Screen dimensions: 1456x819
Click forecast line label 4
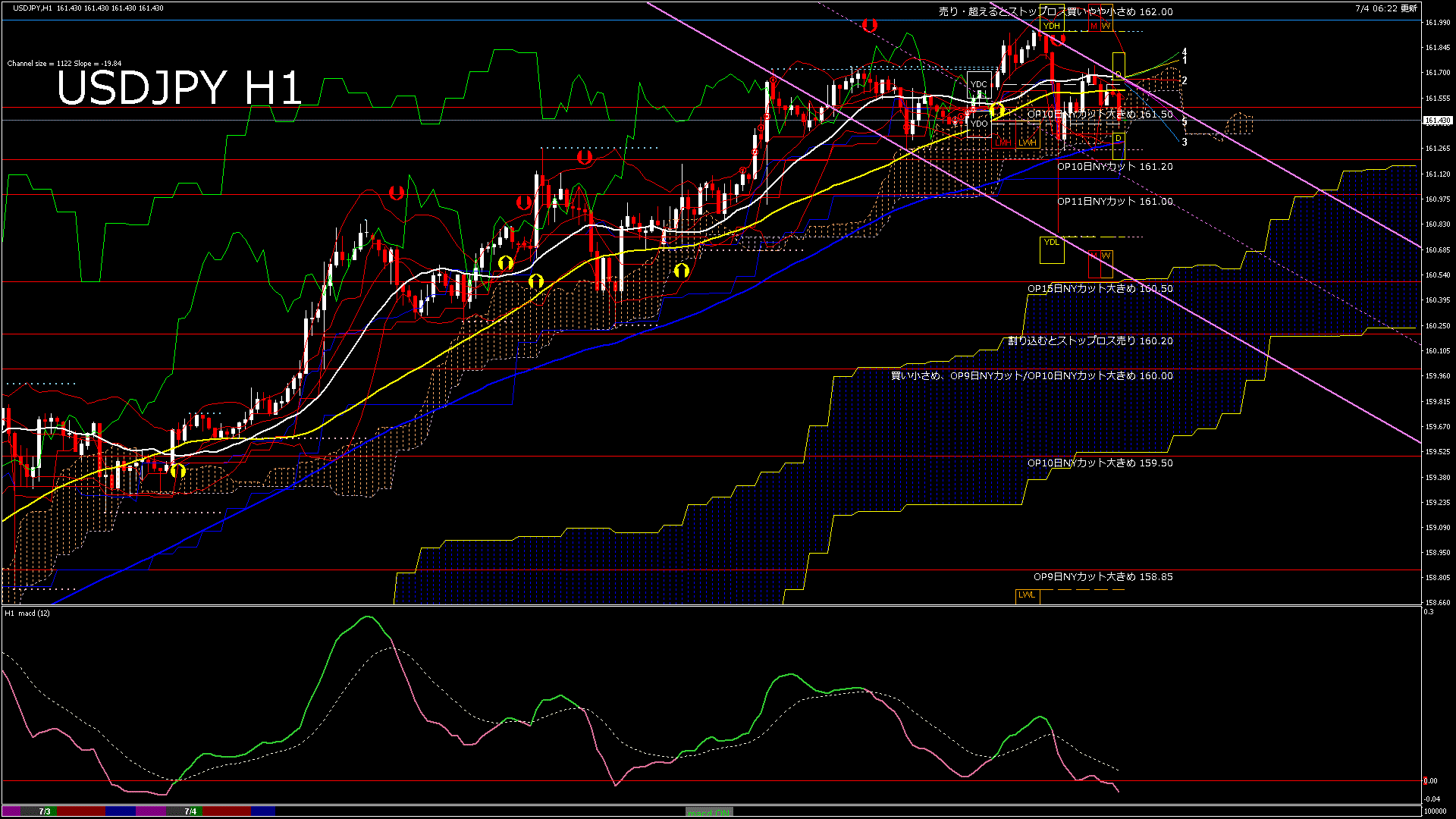[1185, 52]
